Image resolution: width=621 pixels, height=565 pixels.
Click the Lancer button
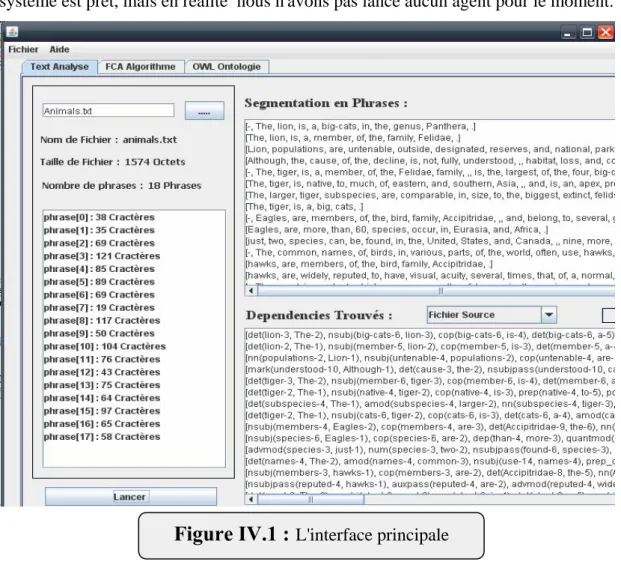click(131, 497)
